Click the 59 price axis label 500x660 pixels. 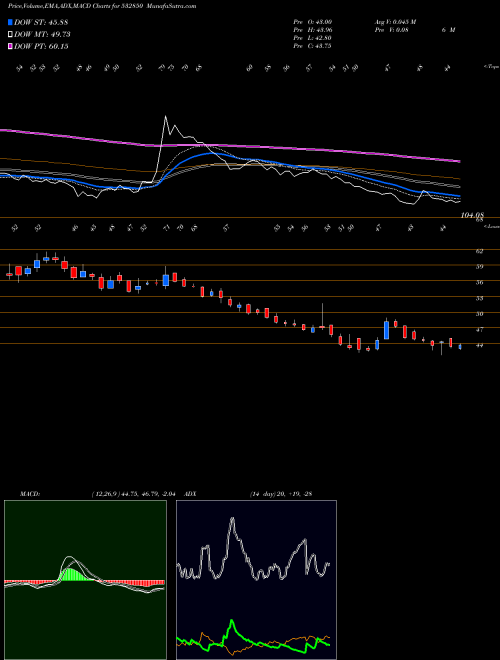tap(479, 266)
